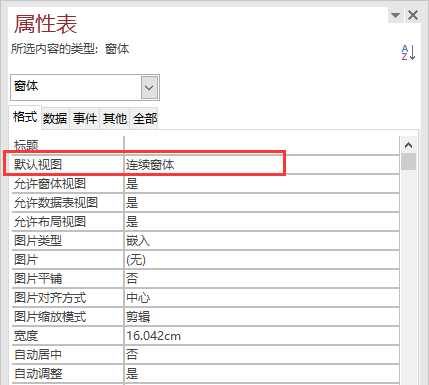Click the 宽度 value 16.042cm
Viewport: 429px width, 385px height.
coord(262,336)
